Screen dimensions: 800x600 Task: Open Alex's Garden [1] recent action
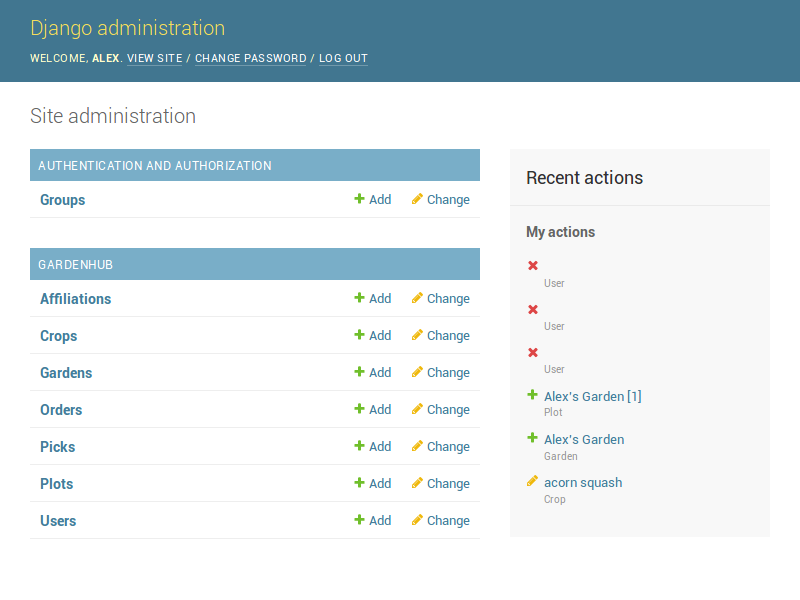pos(593,396)
